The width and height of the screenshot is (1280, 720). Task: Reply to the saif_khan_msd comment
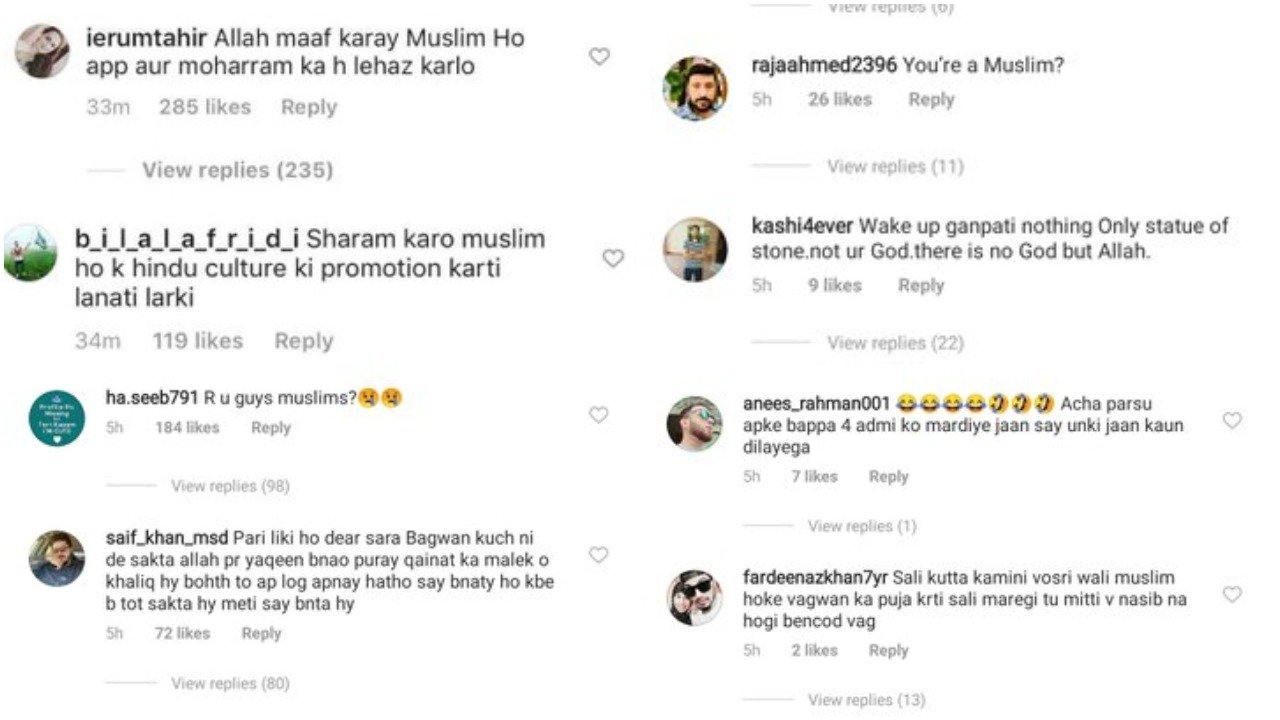tap(261, 633)
